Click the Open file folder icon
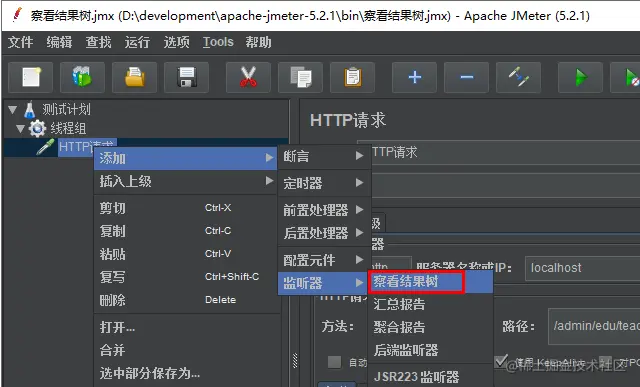This screenshot has height=387, width=640. tap(134, 77)
